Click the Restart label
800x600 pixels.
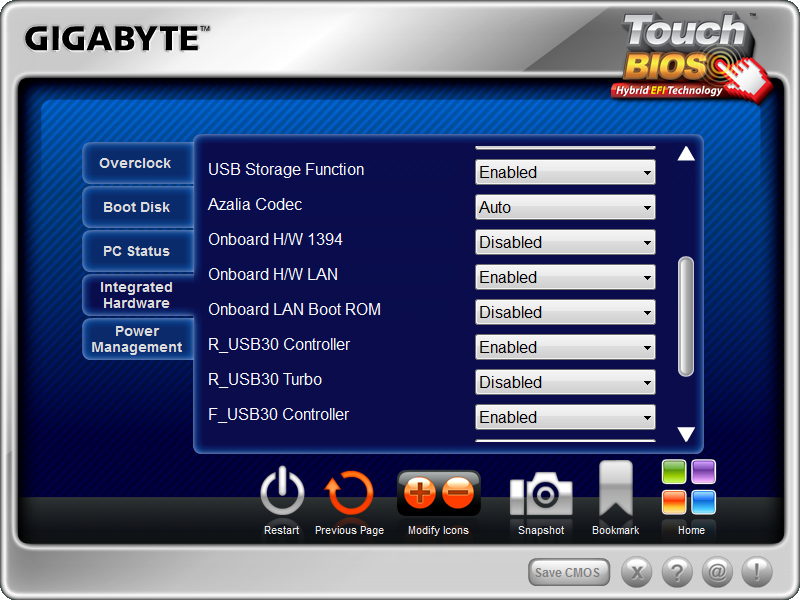click(282, 530)
